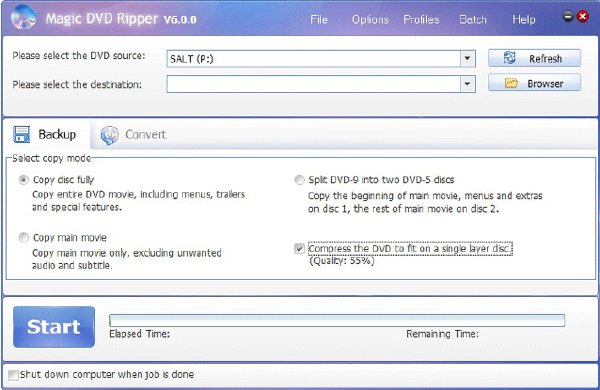Image resolution: width=600 pixels, height=390 pixels.
Task: Click the V6.0.0 version text
Action: (x=180, y=20)
